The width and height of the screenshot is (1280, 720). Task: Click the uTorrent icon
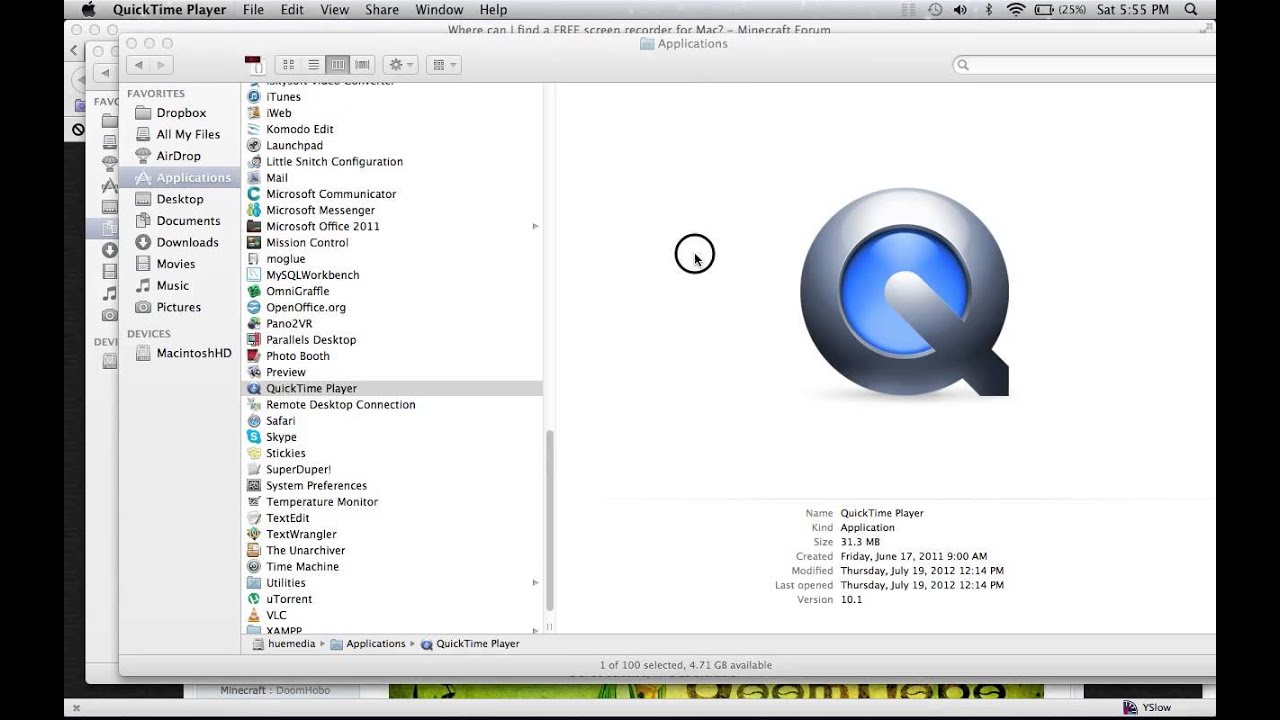click(254, 599)
